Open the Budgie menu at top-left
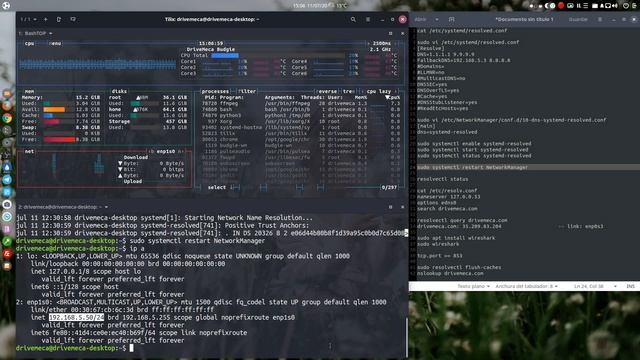The width and height of the screenshot is (640, 360). click(6, 6)
